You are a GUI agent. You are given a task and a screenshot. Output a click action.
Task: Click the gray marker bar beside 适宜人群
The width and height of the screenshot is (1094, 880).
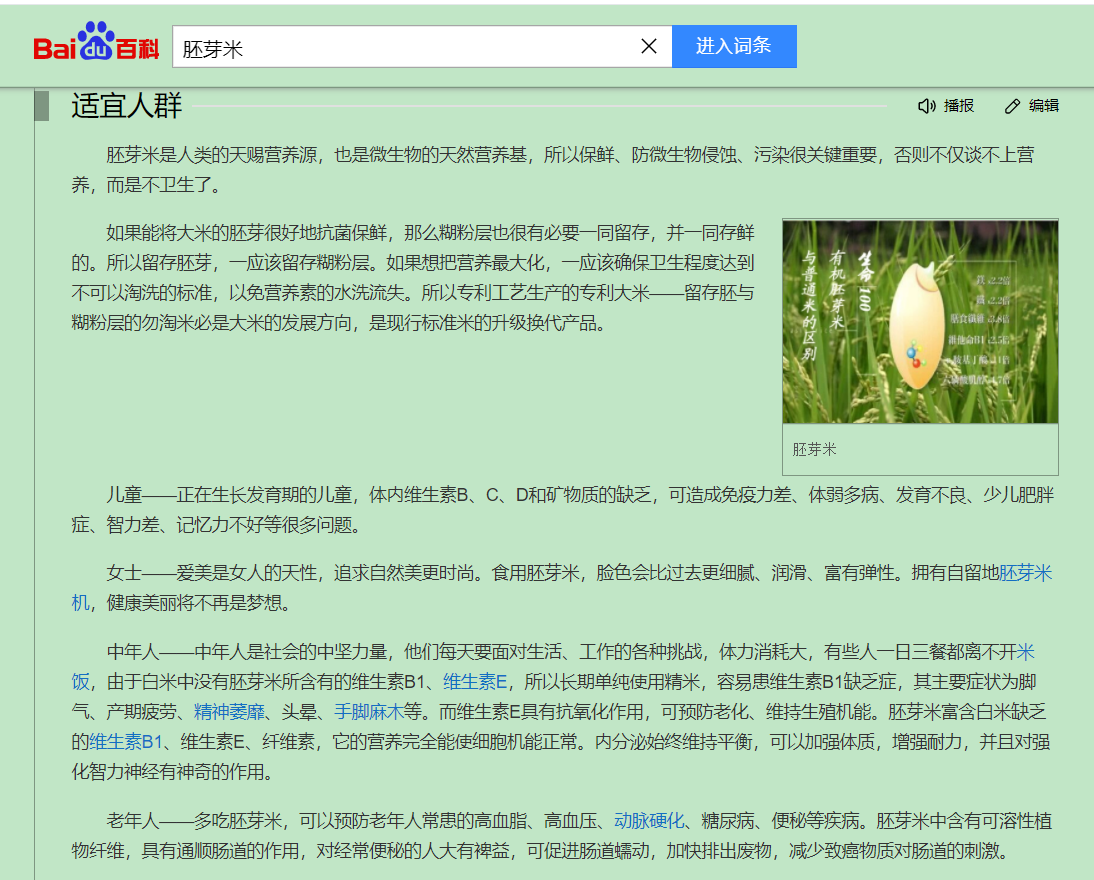41,105
